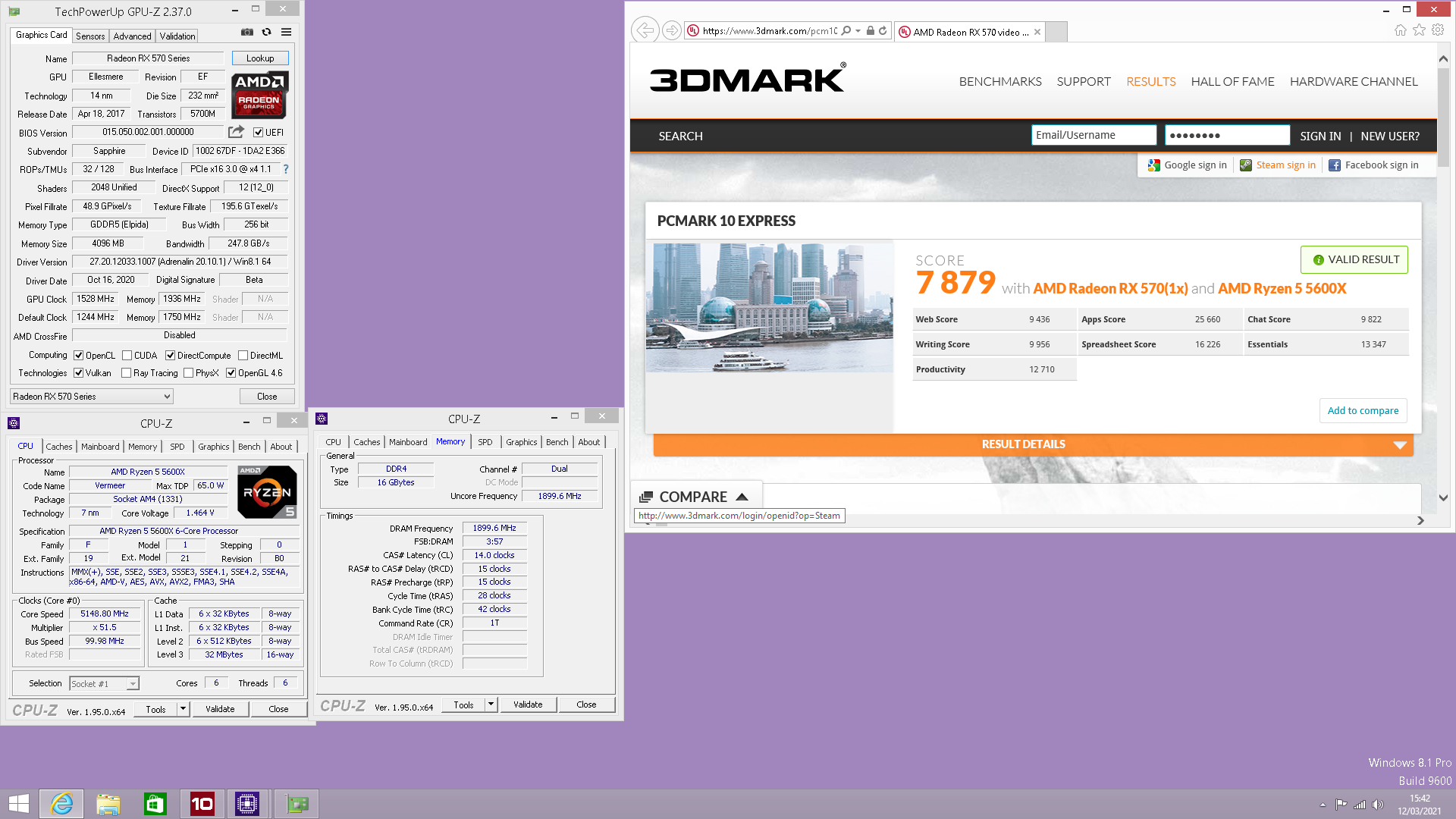Open PCMark 10 taskbar icon
1456x819 pixels.
tap(202, 804)
